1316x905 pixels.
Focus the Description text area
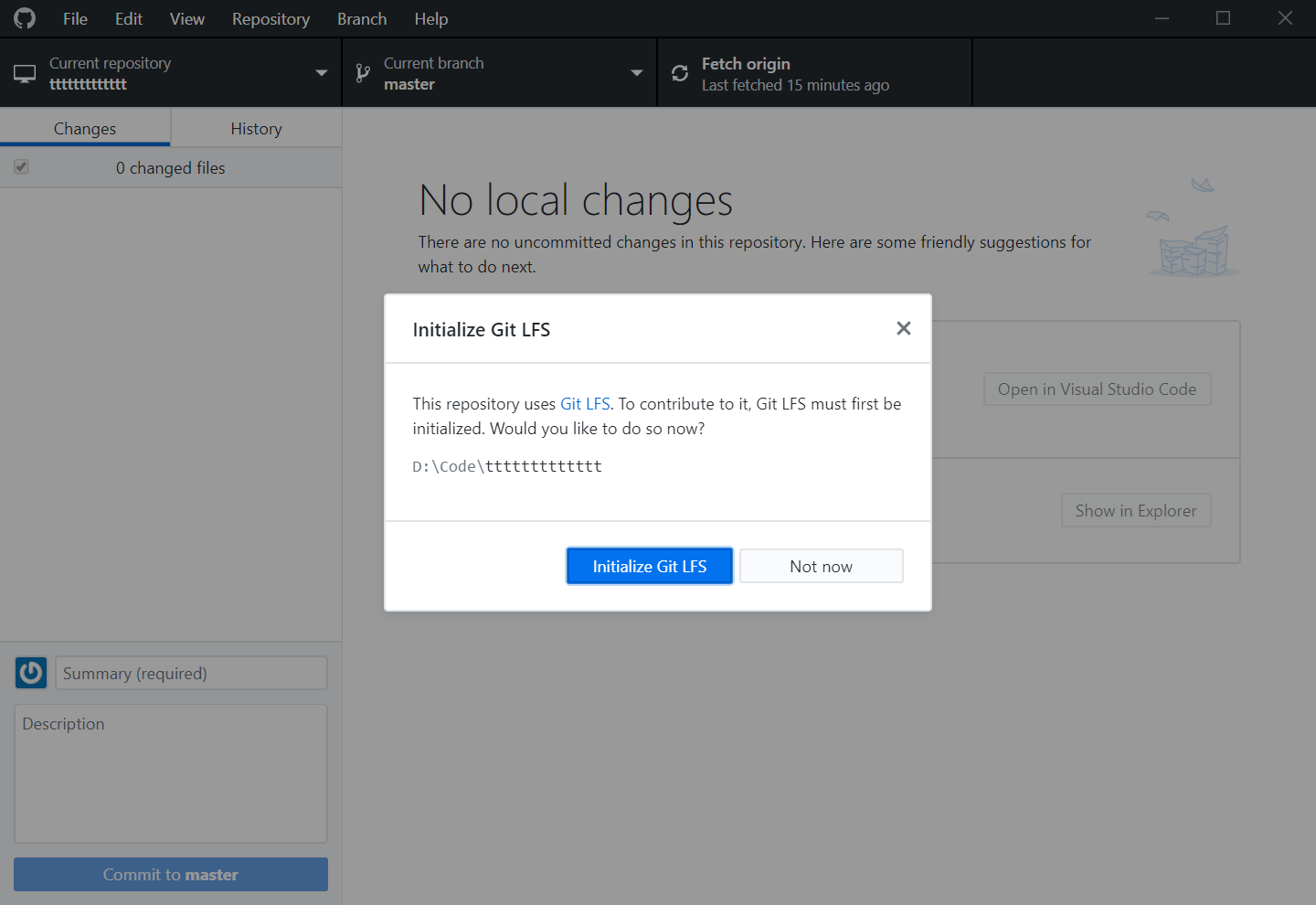(171, 773)
